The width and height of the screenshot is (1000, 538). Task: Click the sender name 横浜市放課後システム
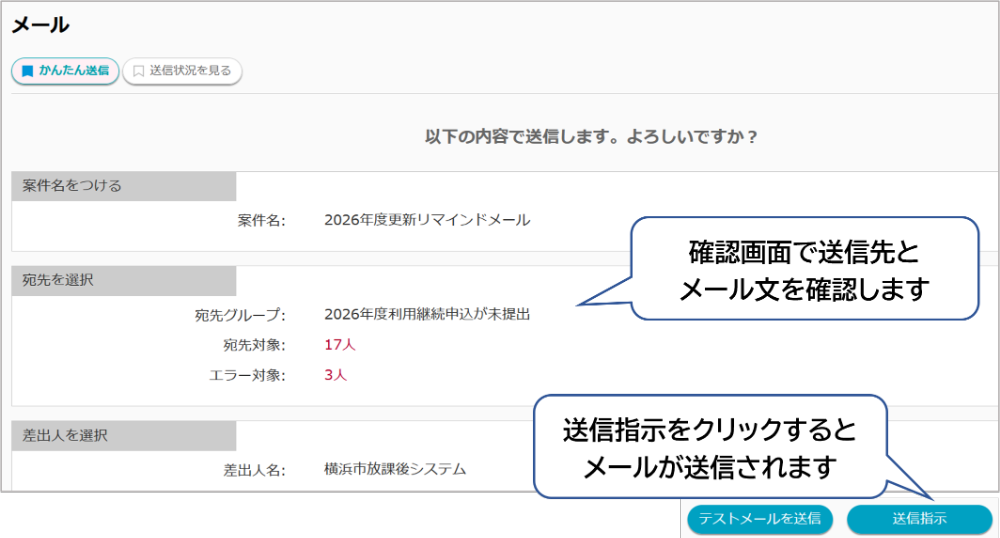395,469
